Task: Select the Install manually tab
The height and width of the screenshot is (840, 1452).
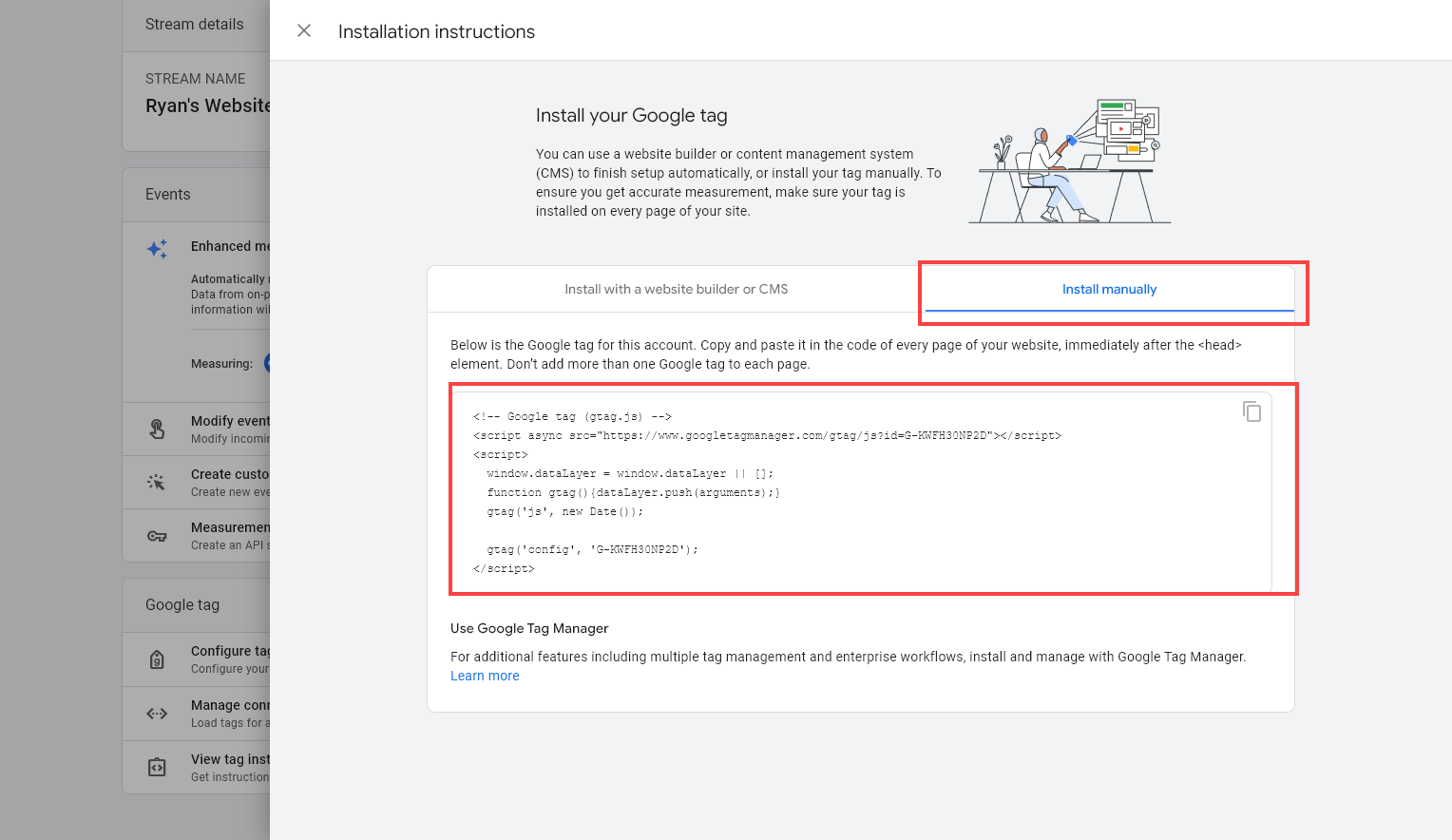Action: tap(1109, 289)
